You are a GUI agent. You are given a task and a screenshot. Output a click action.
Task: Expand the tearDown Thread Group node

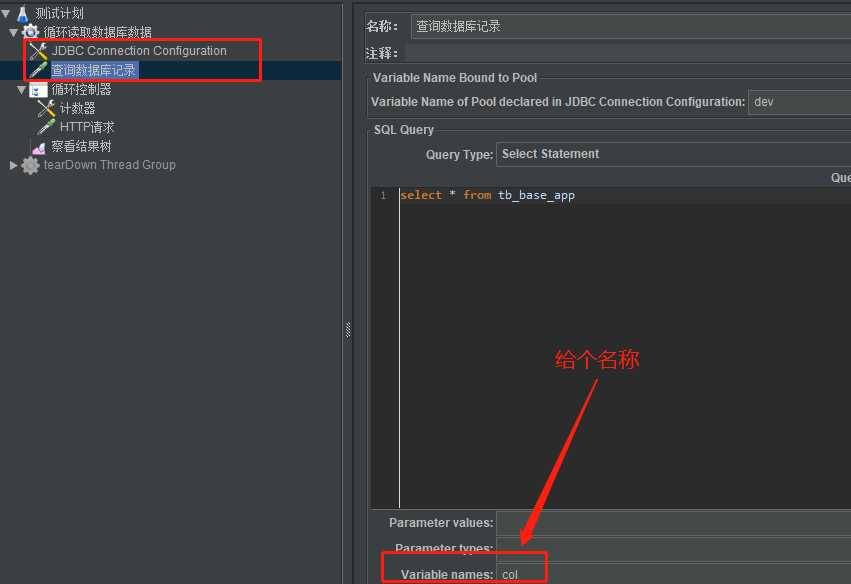tap(14, 165)
